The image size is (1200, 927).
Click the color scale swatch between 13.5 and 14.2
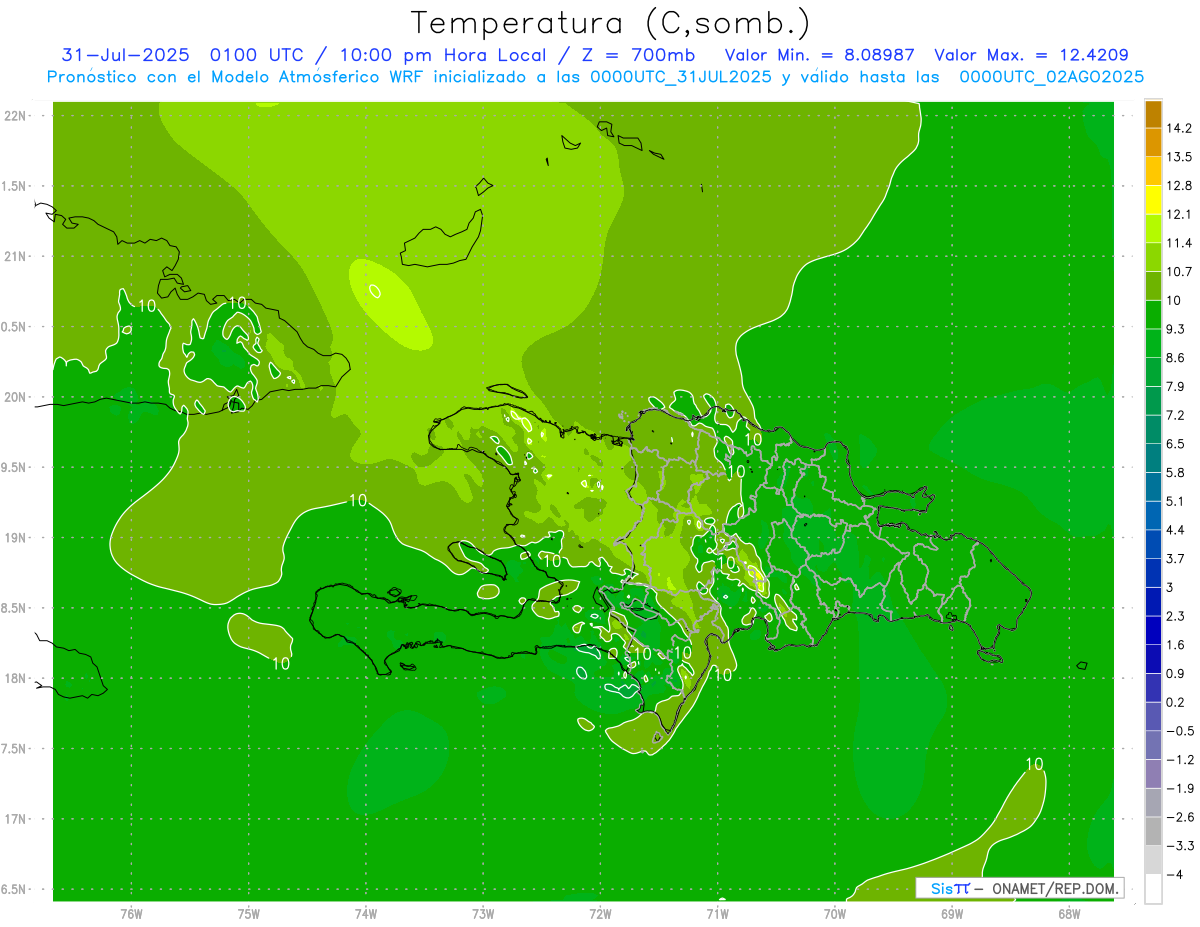(x=1153, y=142)
